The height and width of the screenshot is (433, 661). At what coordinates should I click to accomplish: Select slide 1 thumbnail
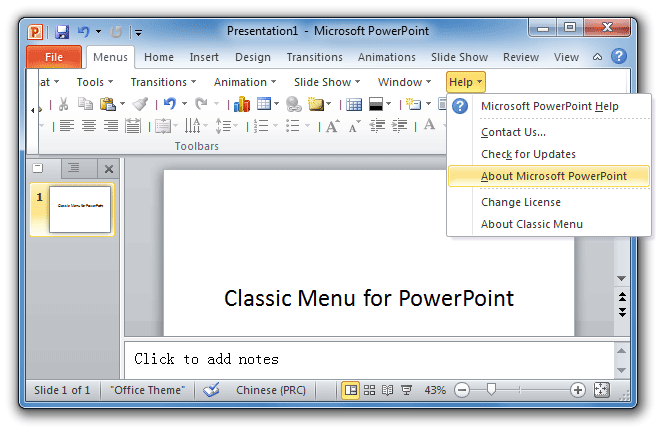click(x=80, y=210)
